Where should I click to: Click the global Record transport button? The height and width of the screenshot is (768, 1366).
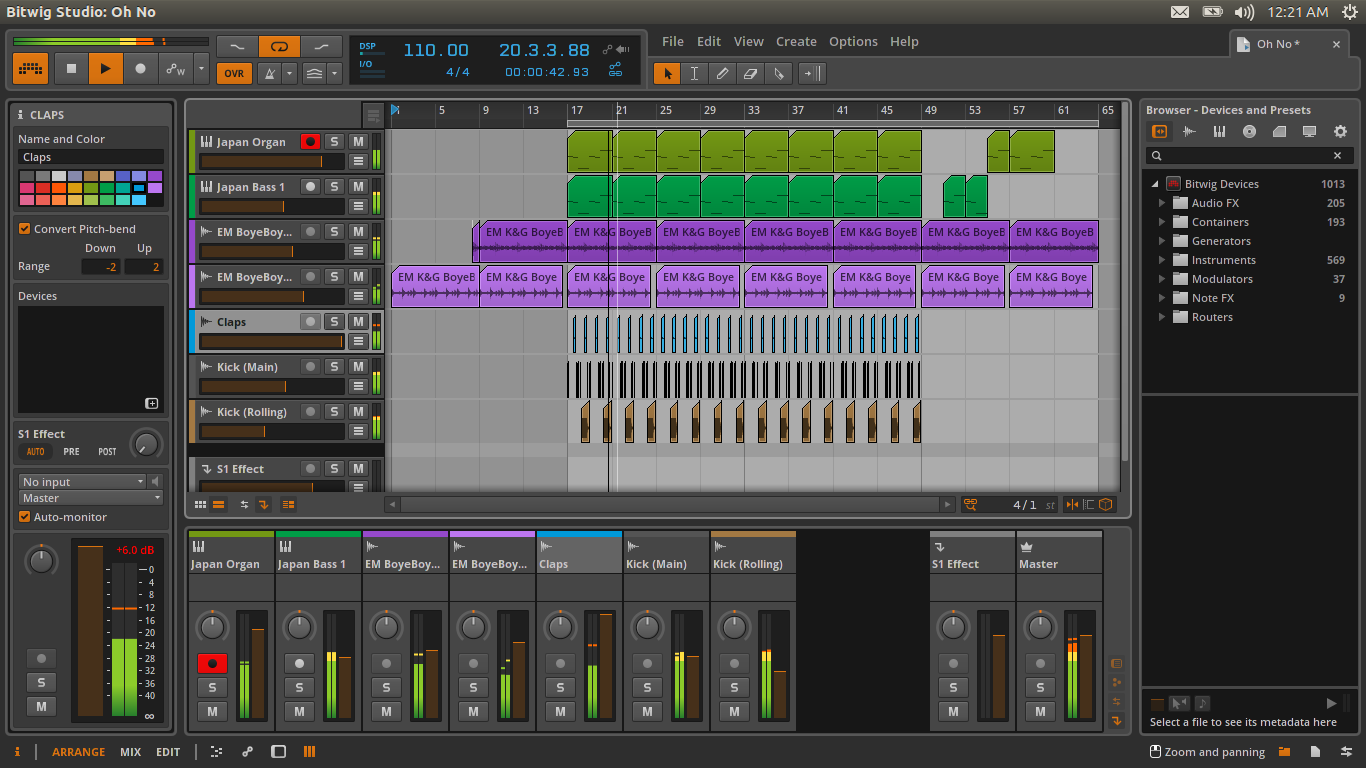[140, 69]
